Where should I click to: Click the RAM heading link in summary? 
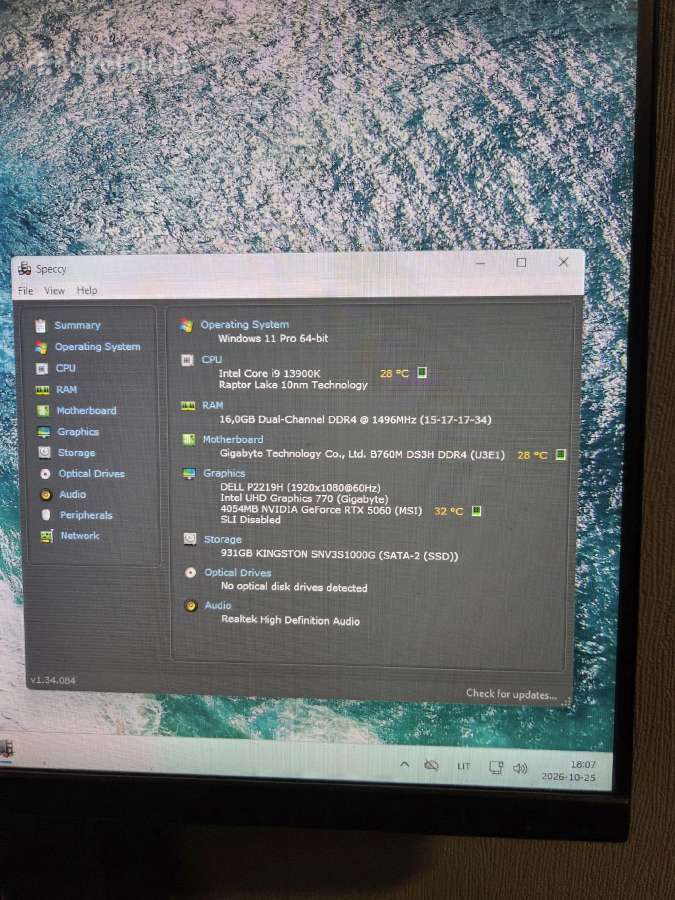[212, 405]
